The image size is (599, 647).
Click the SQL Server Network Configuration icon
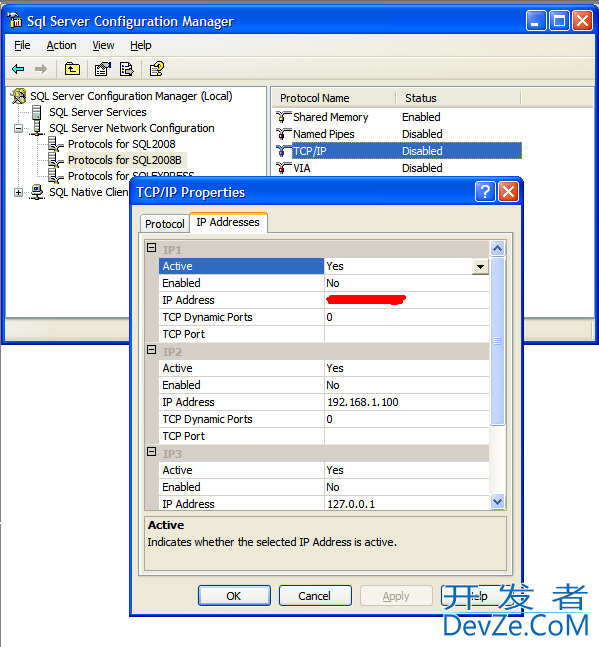pyautogui.click(x=36, y=128)
